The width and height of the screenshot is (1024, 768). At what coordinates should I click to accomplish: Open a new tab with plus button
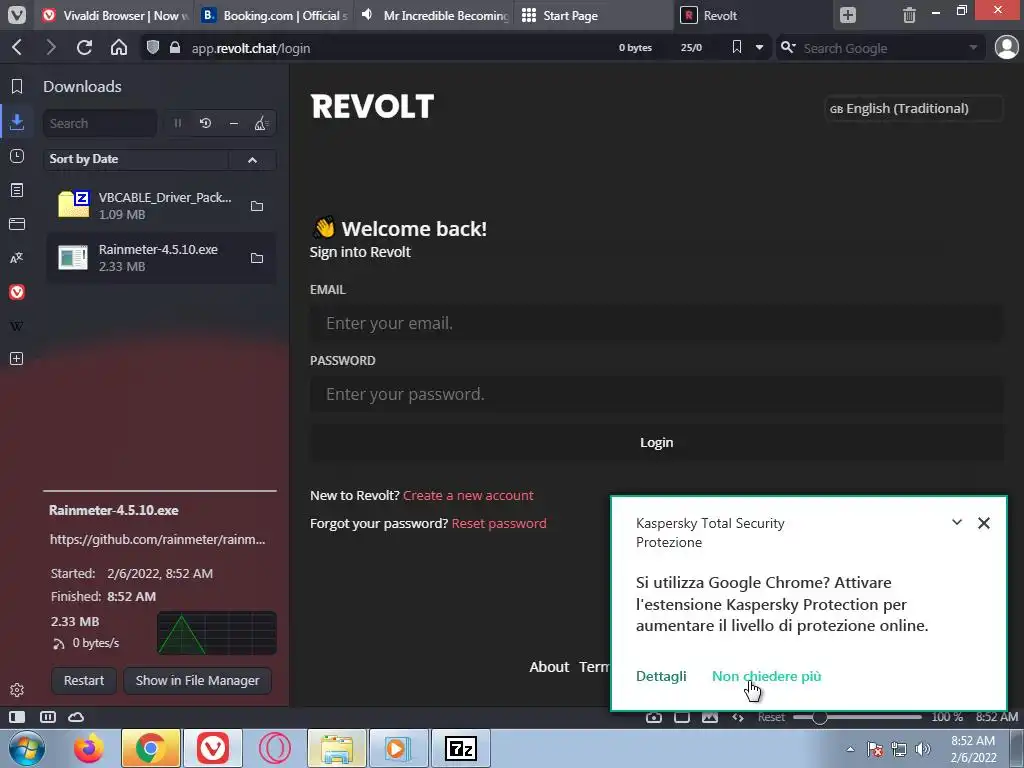coord(848,15)
